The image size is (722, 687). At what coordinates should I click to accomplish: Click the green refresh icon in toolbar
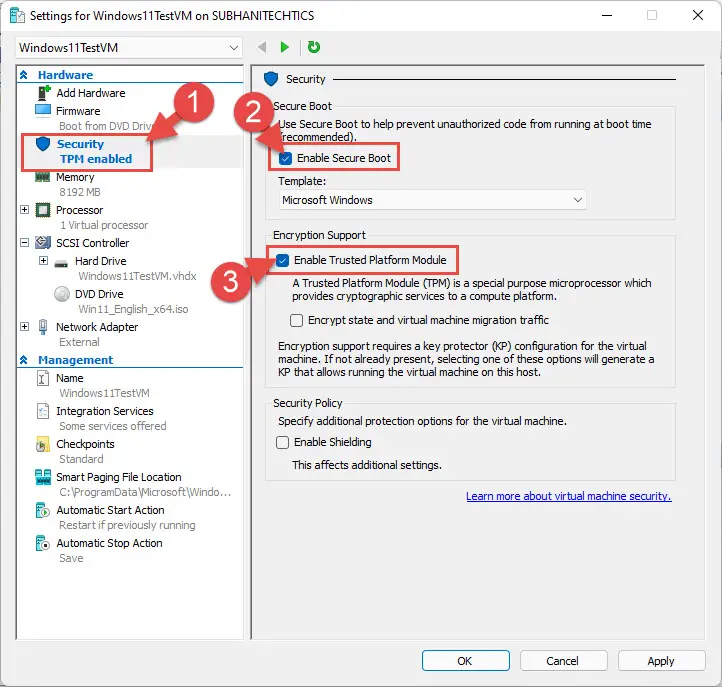(314, 47)
